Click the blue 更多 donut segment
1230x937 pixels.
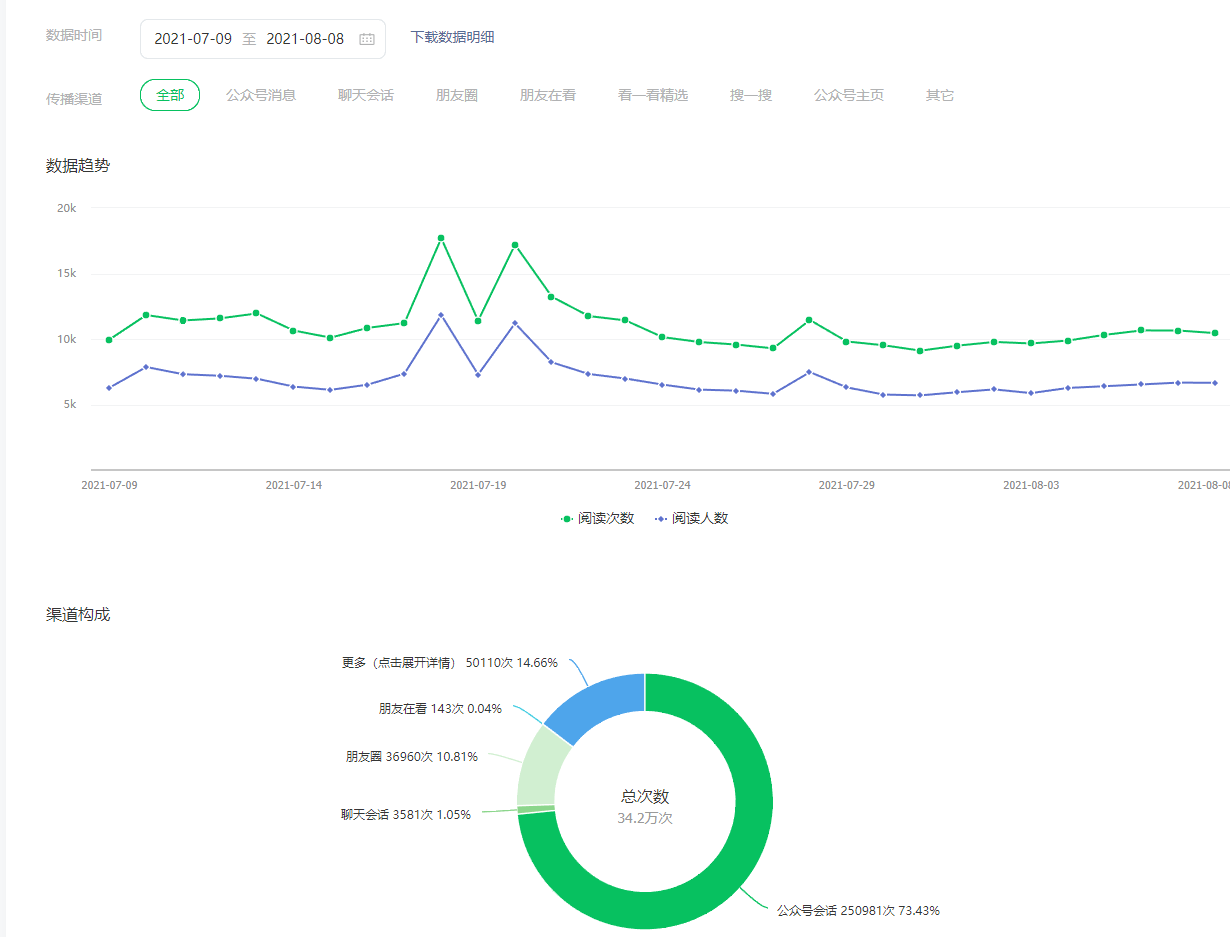[600, 705]
